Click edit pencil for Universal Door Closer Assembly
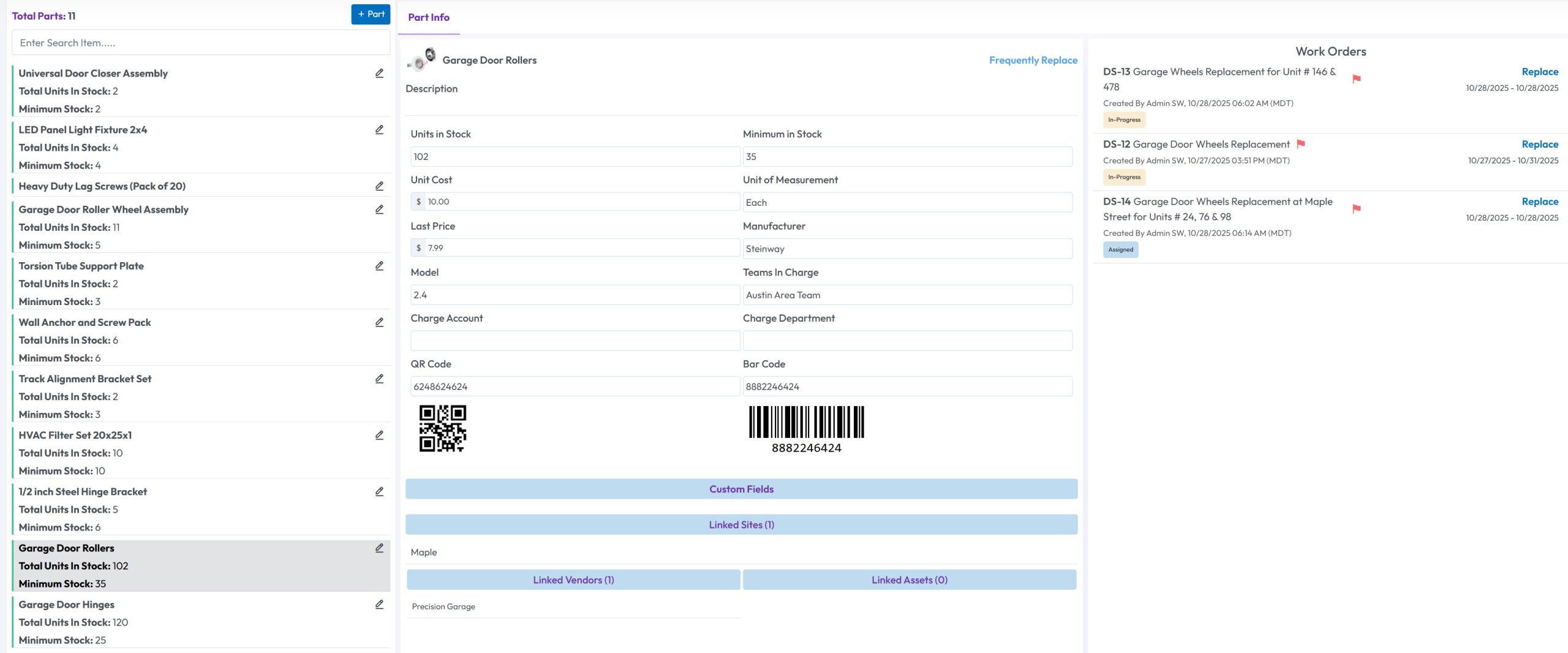Image resolution: width=1568 pixels, height=653 pixels. pos(379,74)
